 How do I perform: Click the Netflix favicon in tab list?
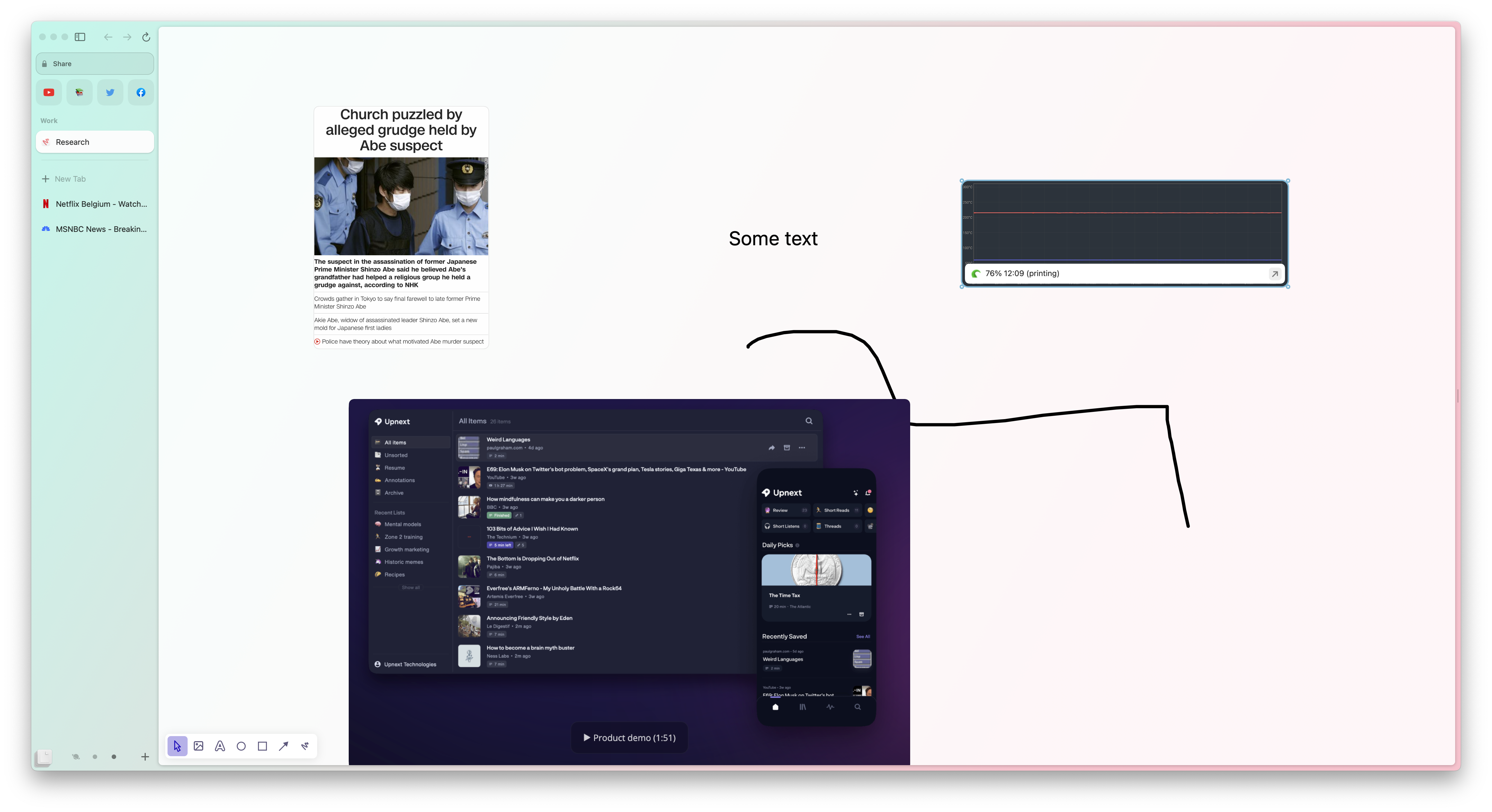46,204
